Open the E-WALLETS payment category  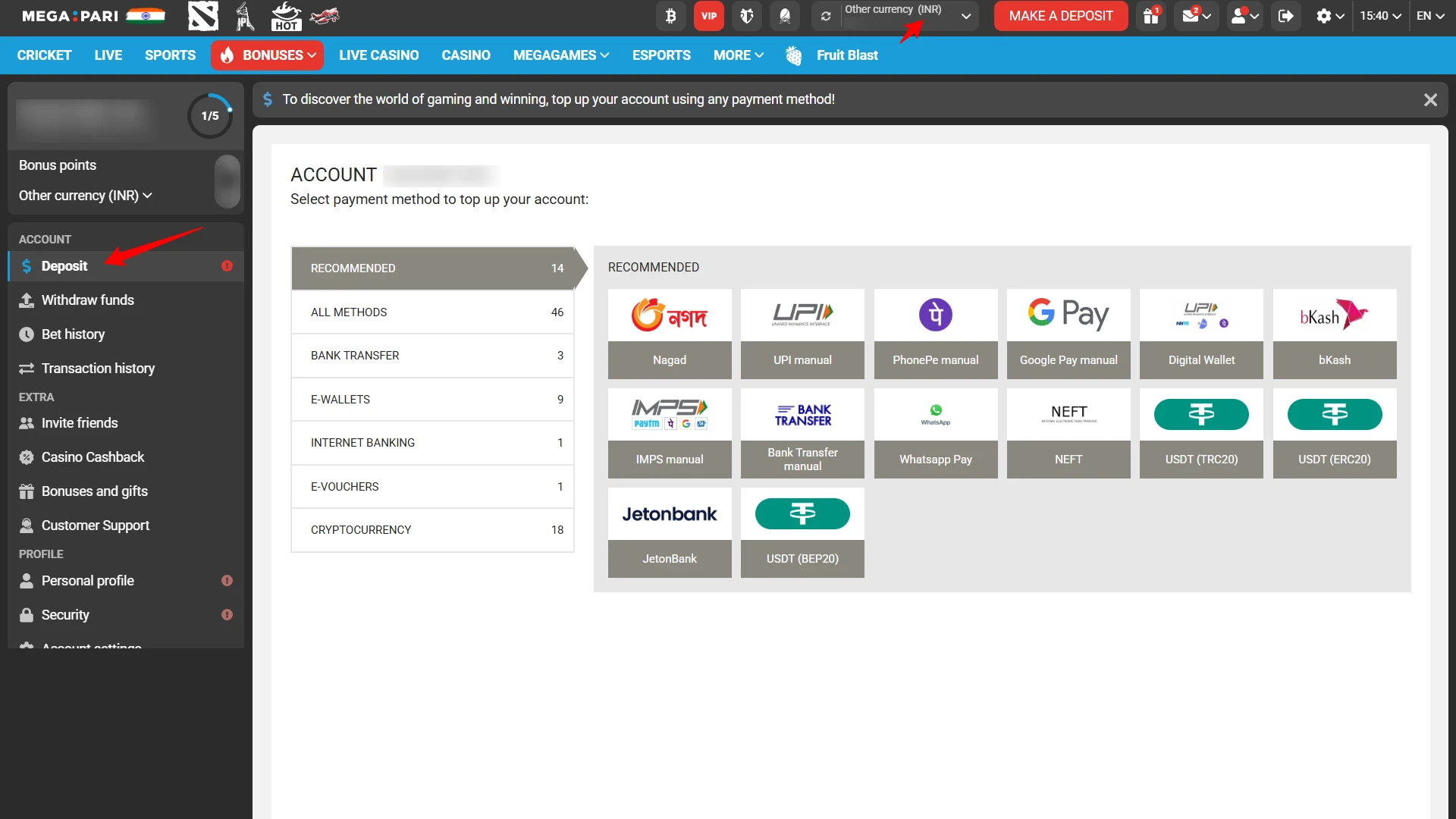[432, 399]
